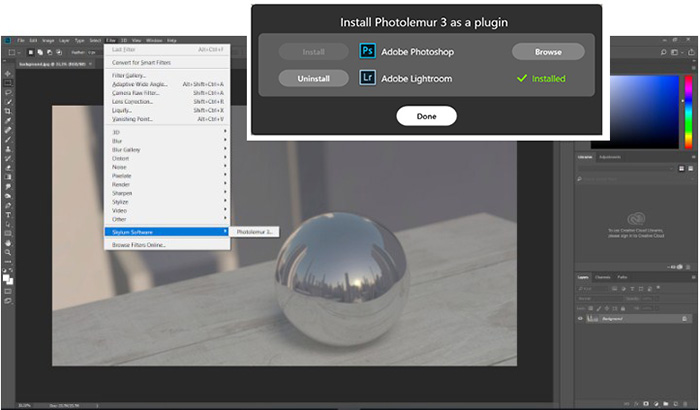Select the Eraser tool

8,168
